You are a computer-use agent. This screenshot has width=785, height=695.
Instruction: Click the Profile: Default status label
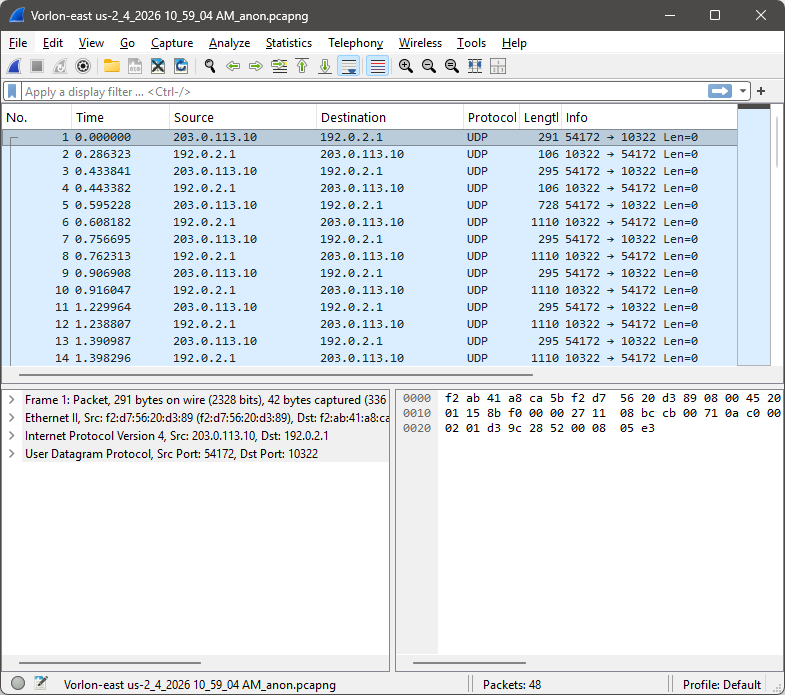pos(721,685)
